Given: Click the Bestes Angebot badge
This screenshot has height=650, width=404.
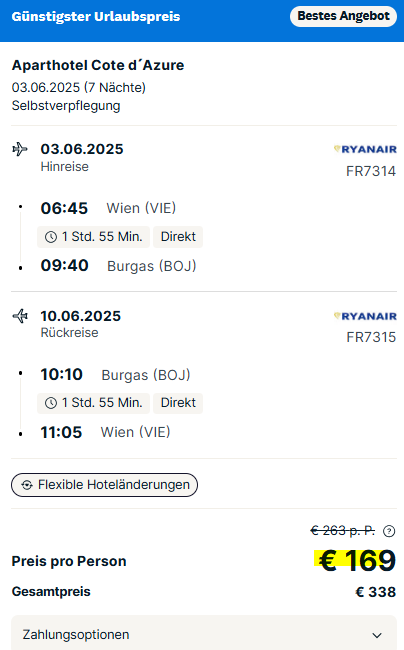Looking at the screenshot, I should (x=344, y=16).
